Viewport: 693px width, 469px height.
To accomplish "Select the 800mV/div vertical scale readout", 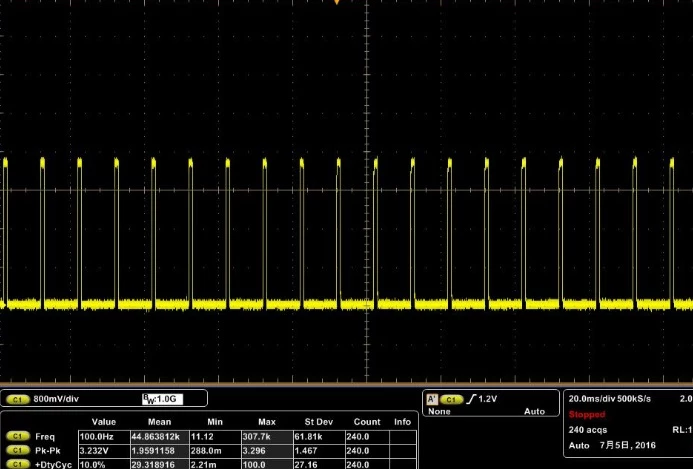I will [56, 399].
